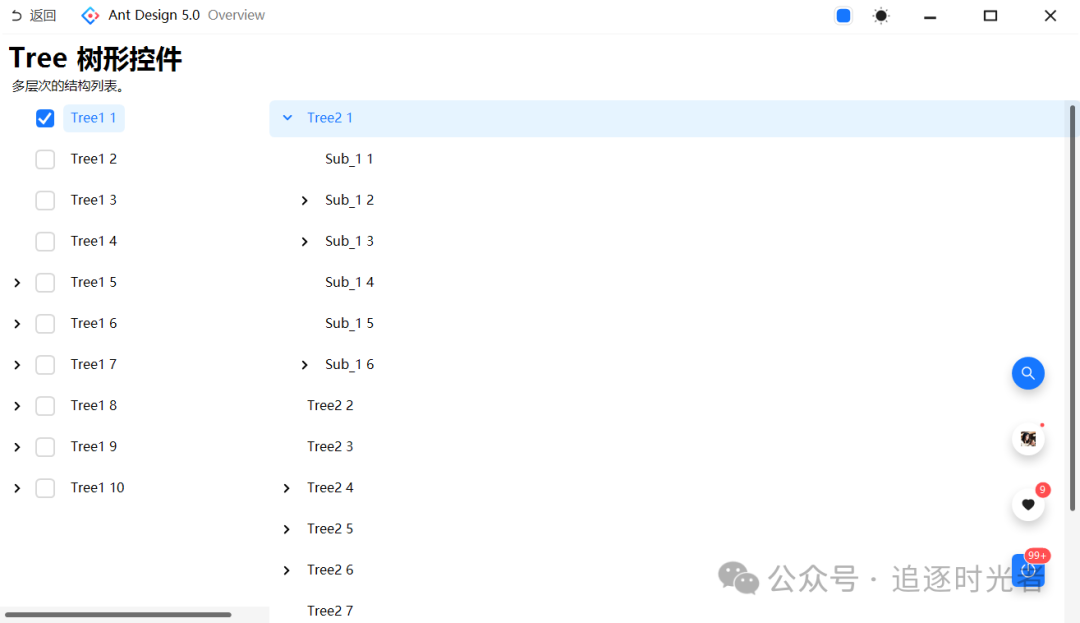This screenshot has height=623, width=1080.
Task: Select the Sub_1 2 label
Action: point(349,200)
